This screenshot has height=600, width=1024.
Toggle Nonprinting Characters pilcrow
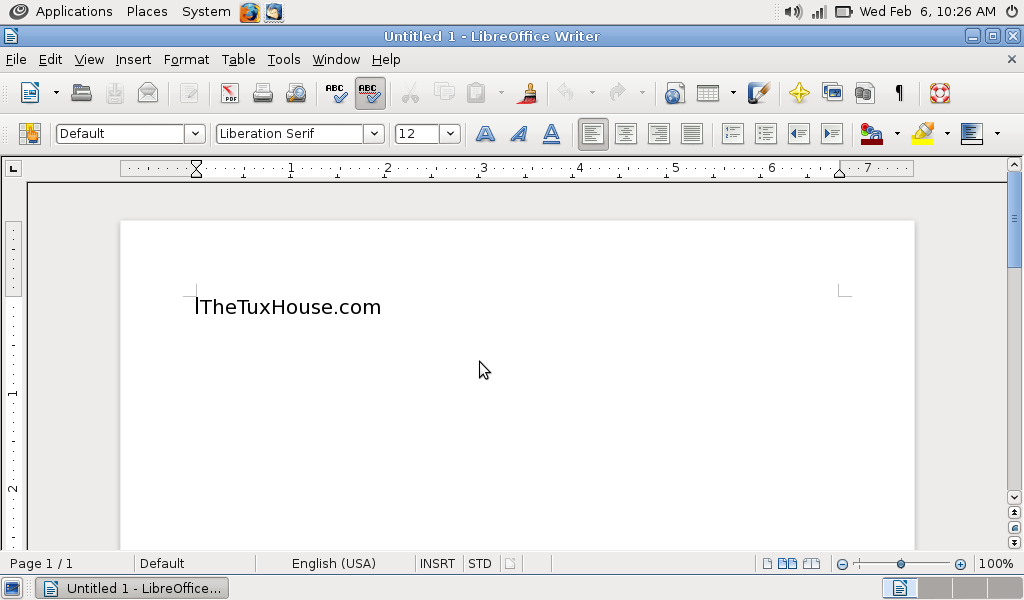click(x=899, y=93)
